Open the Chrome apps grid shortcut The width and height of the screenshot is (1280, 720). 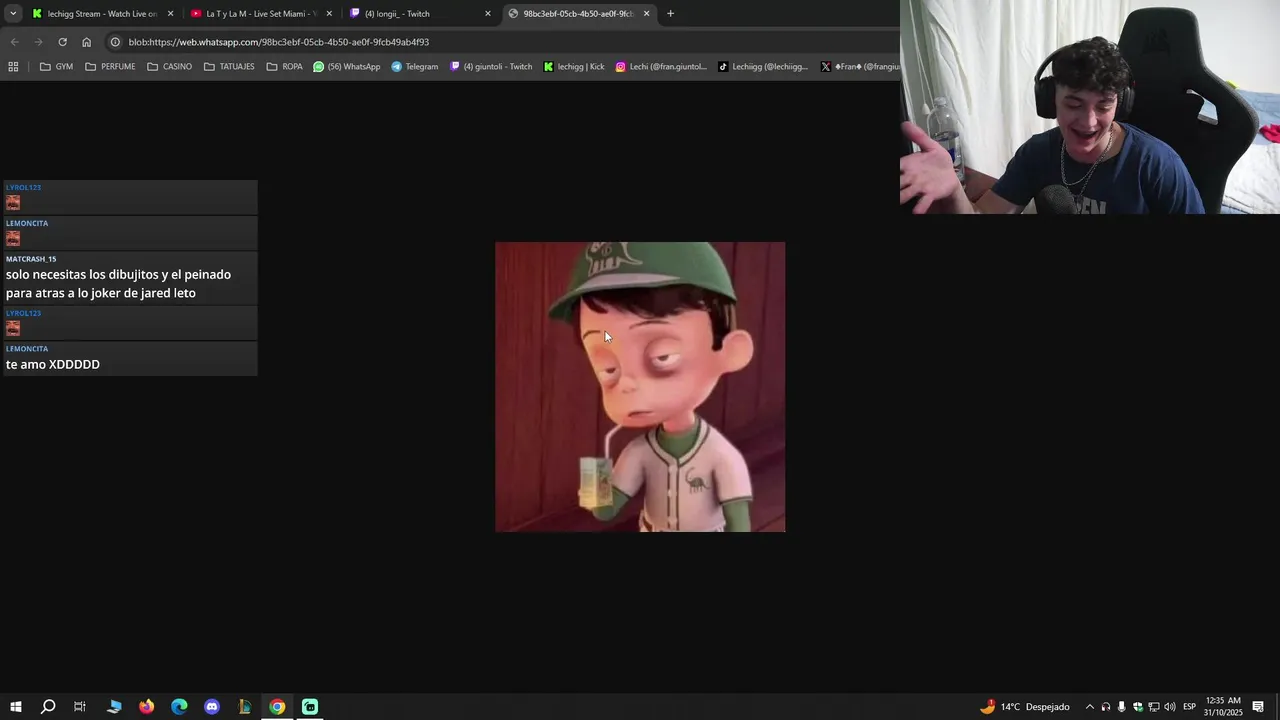(13, 67)
